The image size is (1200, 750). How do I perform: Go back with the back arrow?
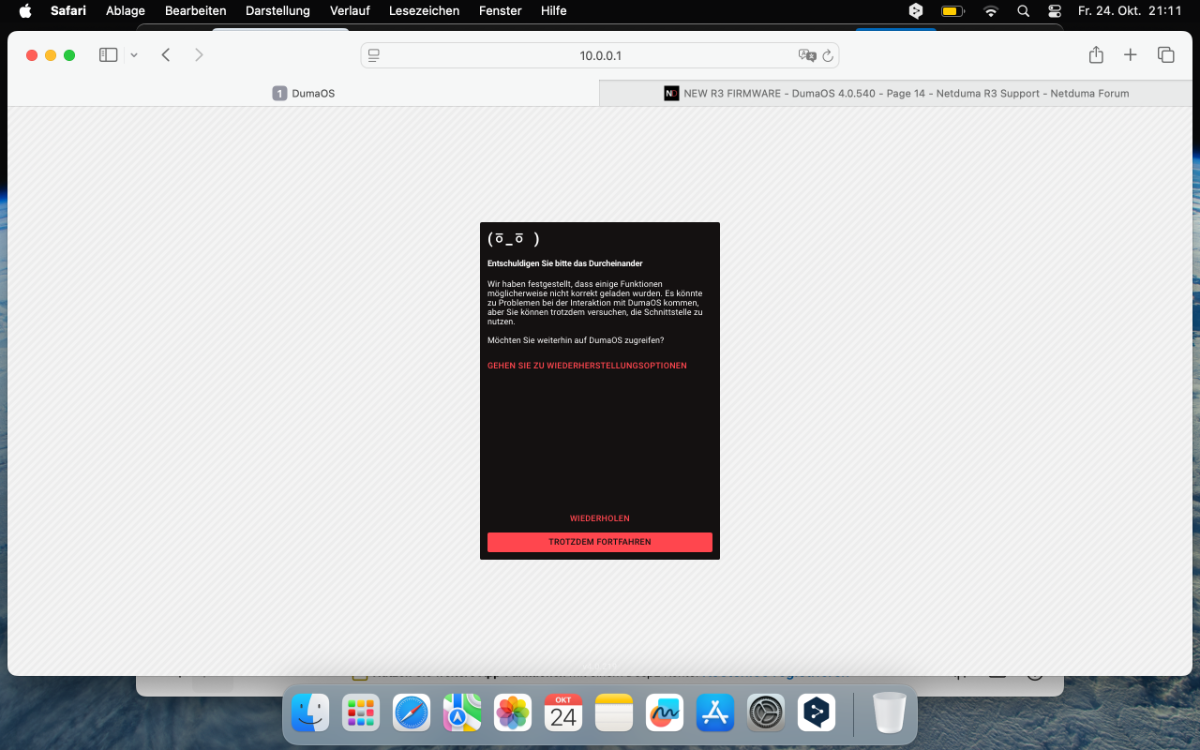(x=166, y=55)
